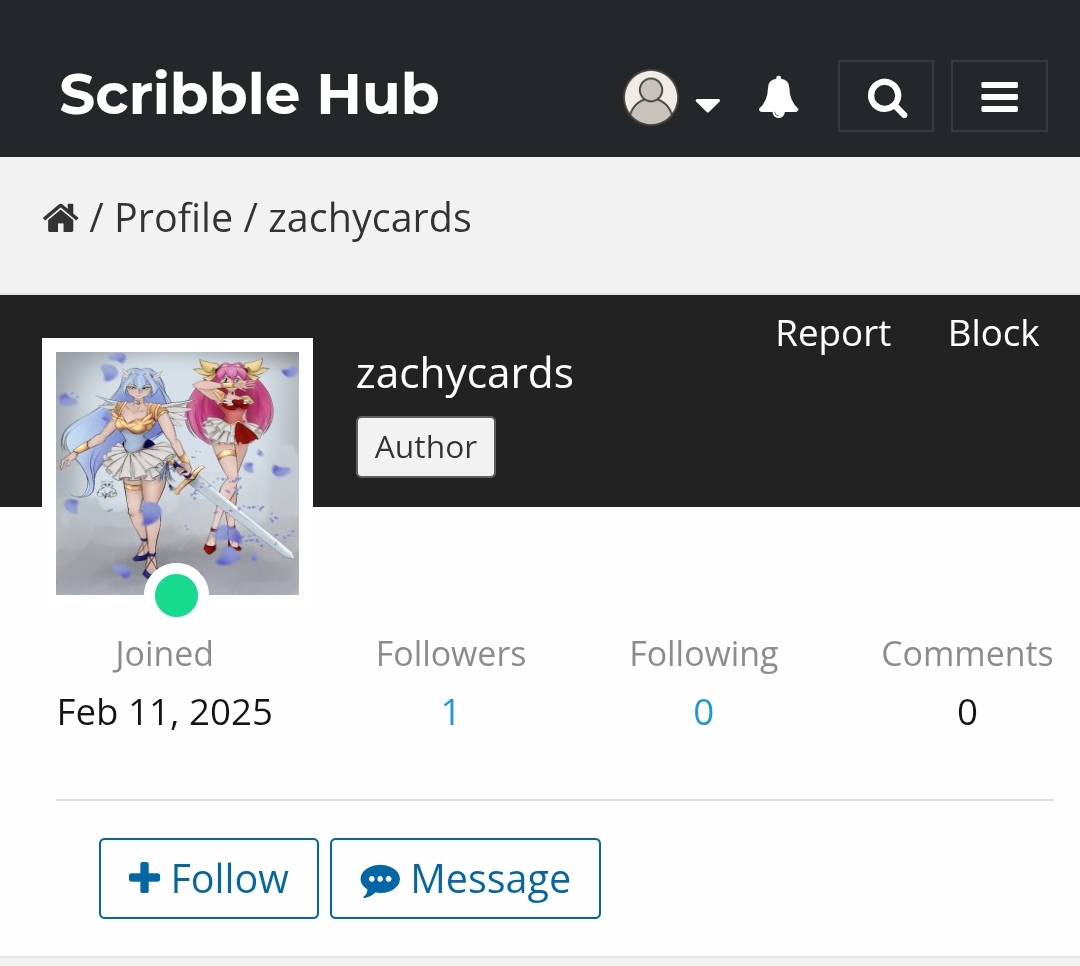Click the zachycards breadcrumb text
Screen dimensions: 1080x966
pyautogui.click(x=369, y=218)
